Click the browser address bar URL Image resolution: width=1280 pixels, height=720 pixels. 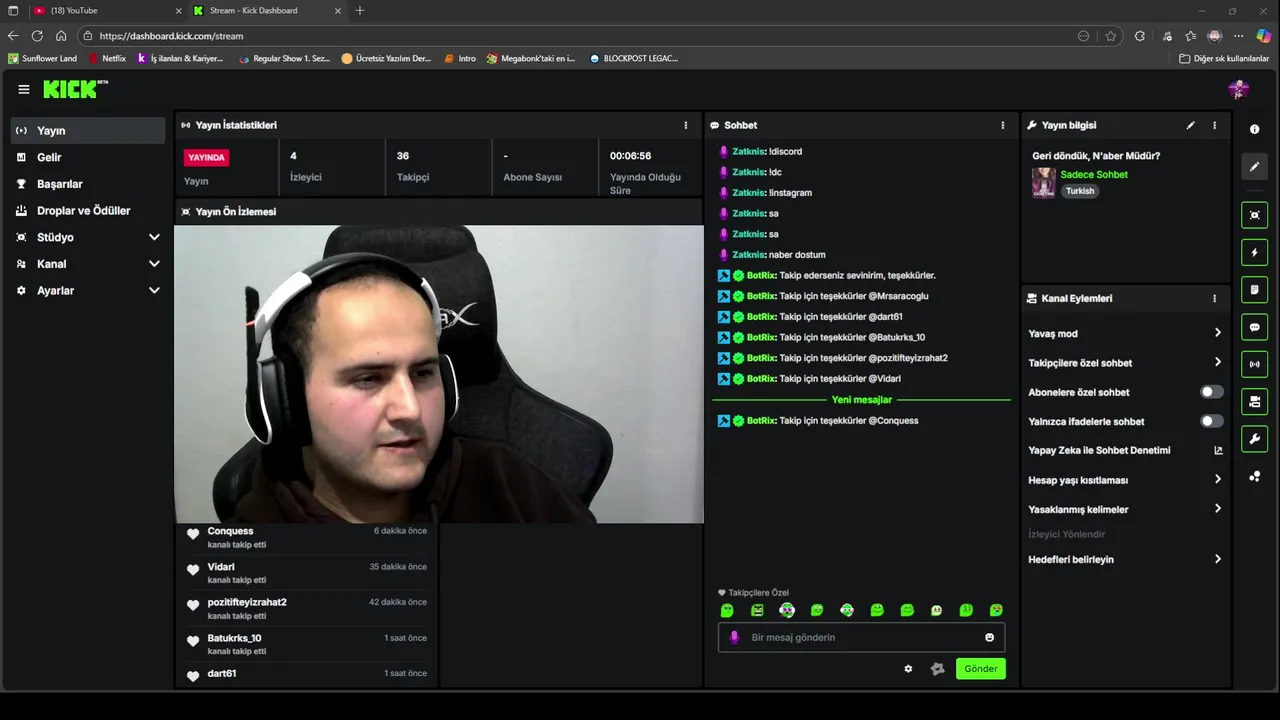point(171,36)
